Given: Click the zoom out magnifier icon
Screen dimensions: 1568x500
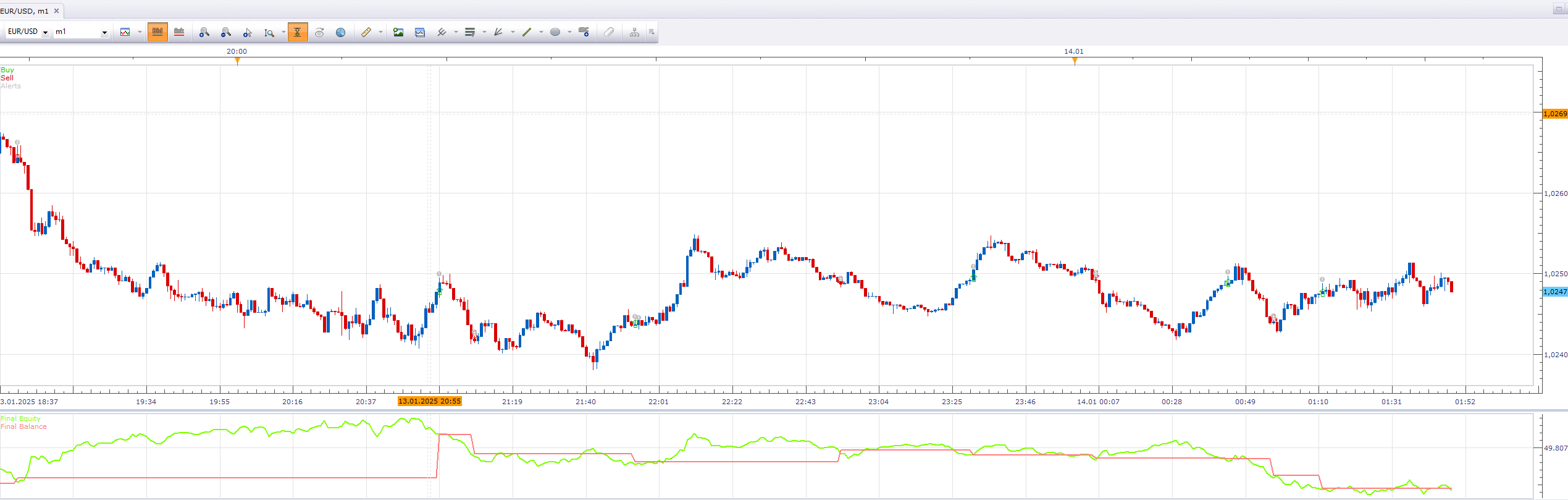Looking at the screenshot, I should pos(225,32).
